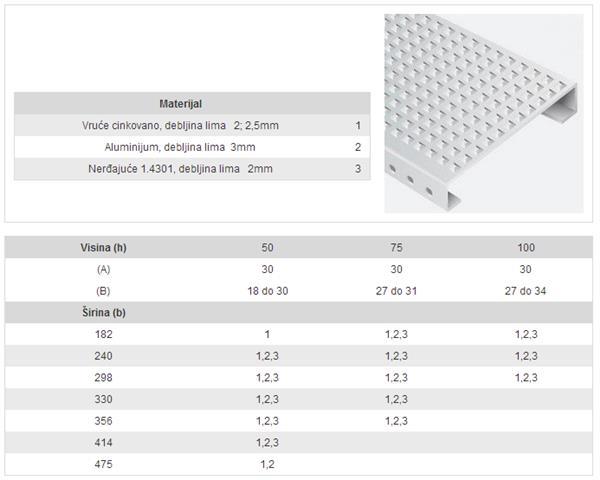Select the Aluminijum material row
The width and height of the screenshot is (600, 480).
[x=192, y=147]
